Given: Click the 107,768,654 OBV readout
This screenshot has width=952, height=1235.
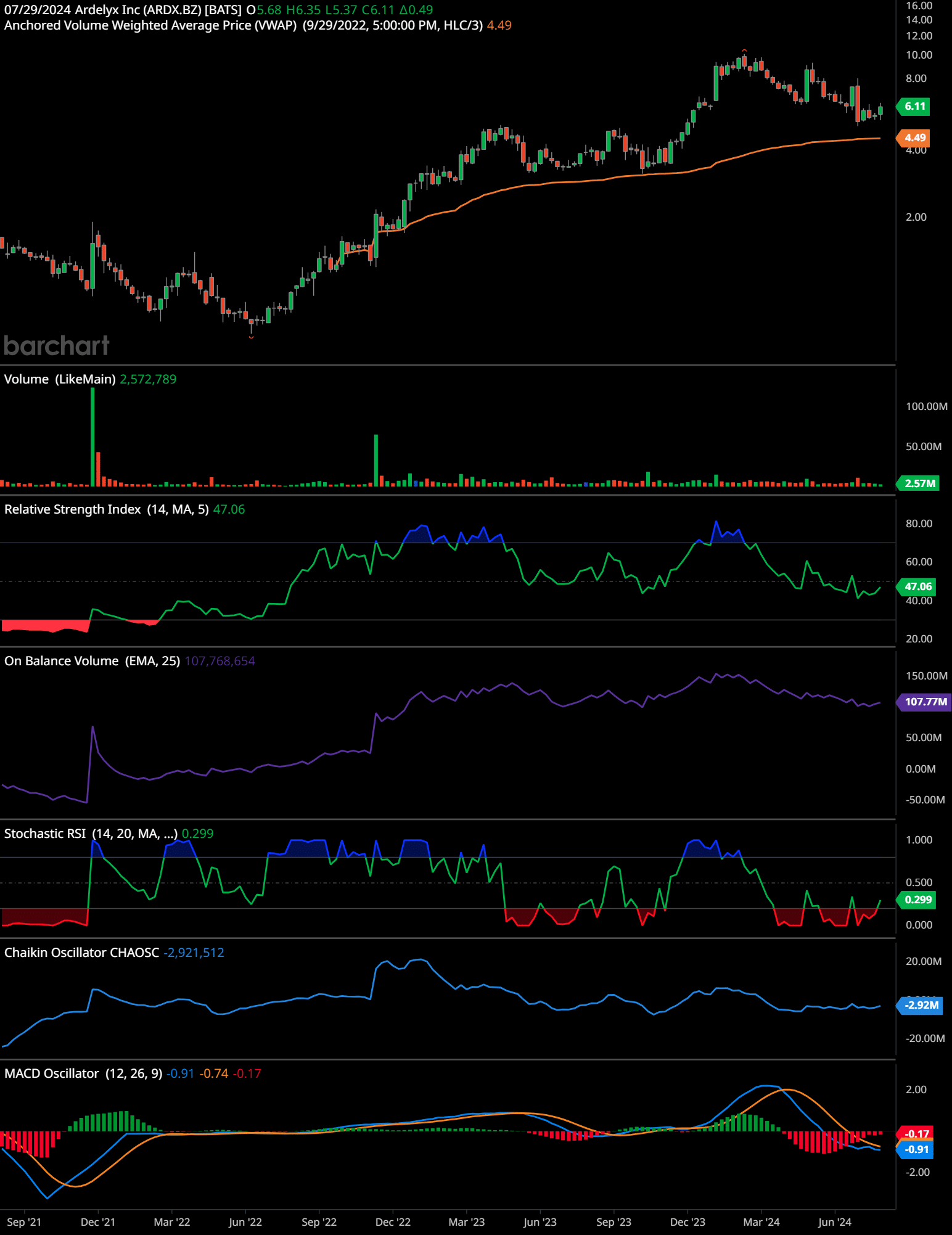Looking at the screenshot, I should 220,661.
